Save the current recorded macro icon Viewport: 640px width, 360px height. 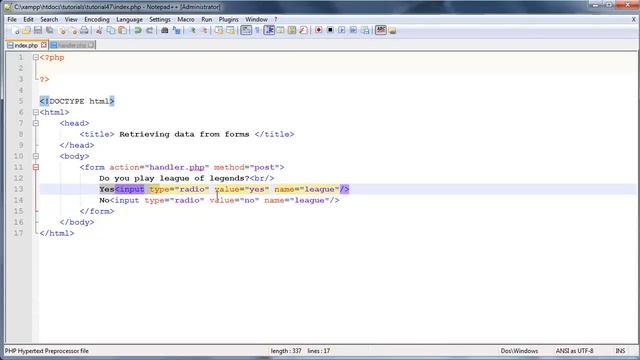(x=365, y=31)
